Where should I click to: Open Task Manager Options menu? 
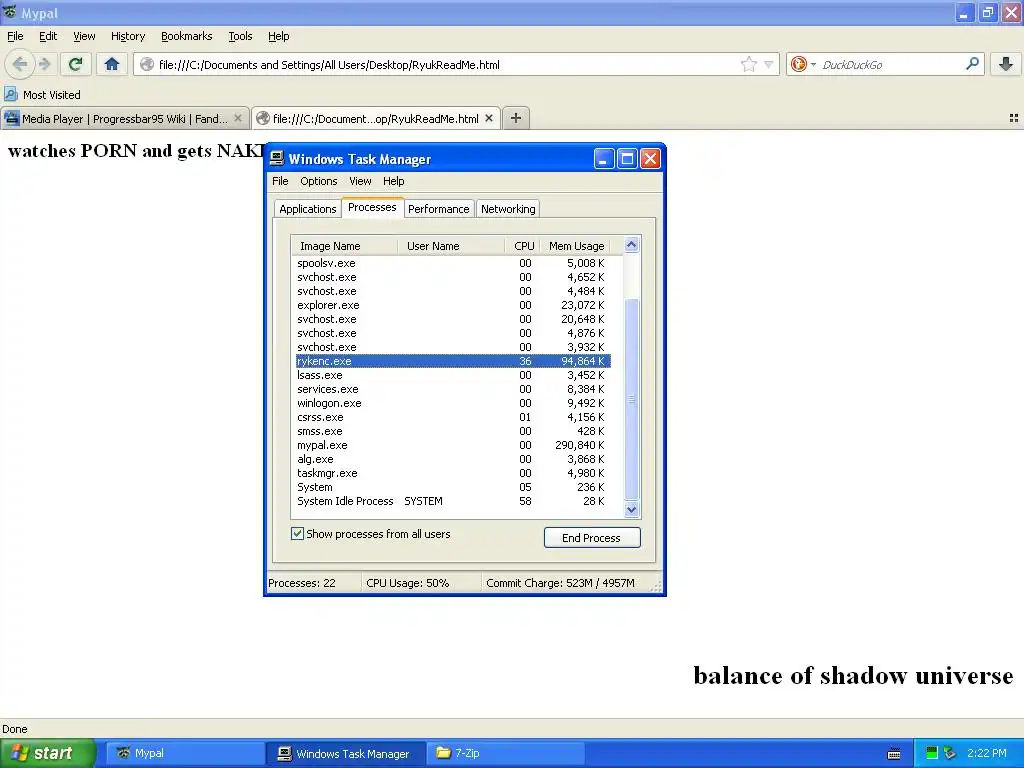point(319,181)
